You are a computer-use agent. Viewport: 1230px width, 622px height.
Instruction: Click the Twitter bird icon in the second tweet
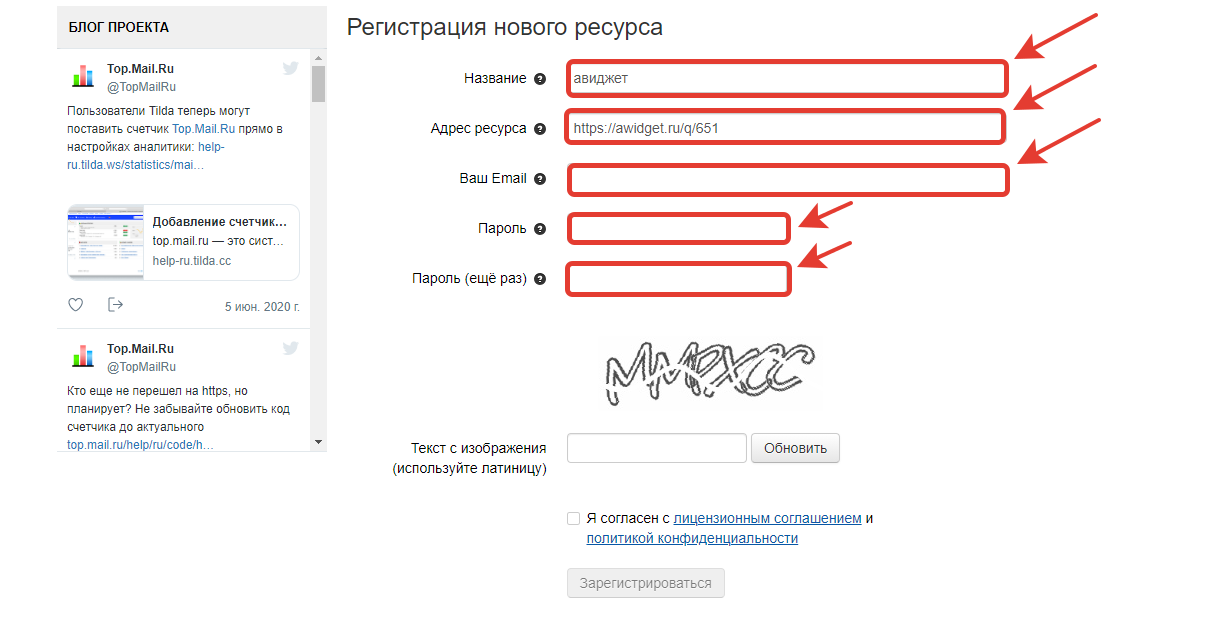point(290,348)
